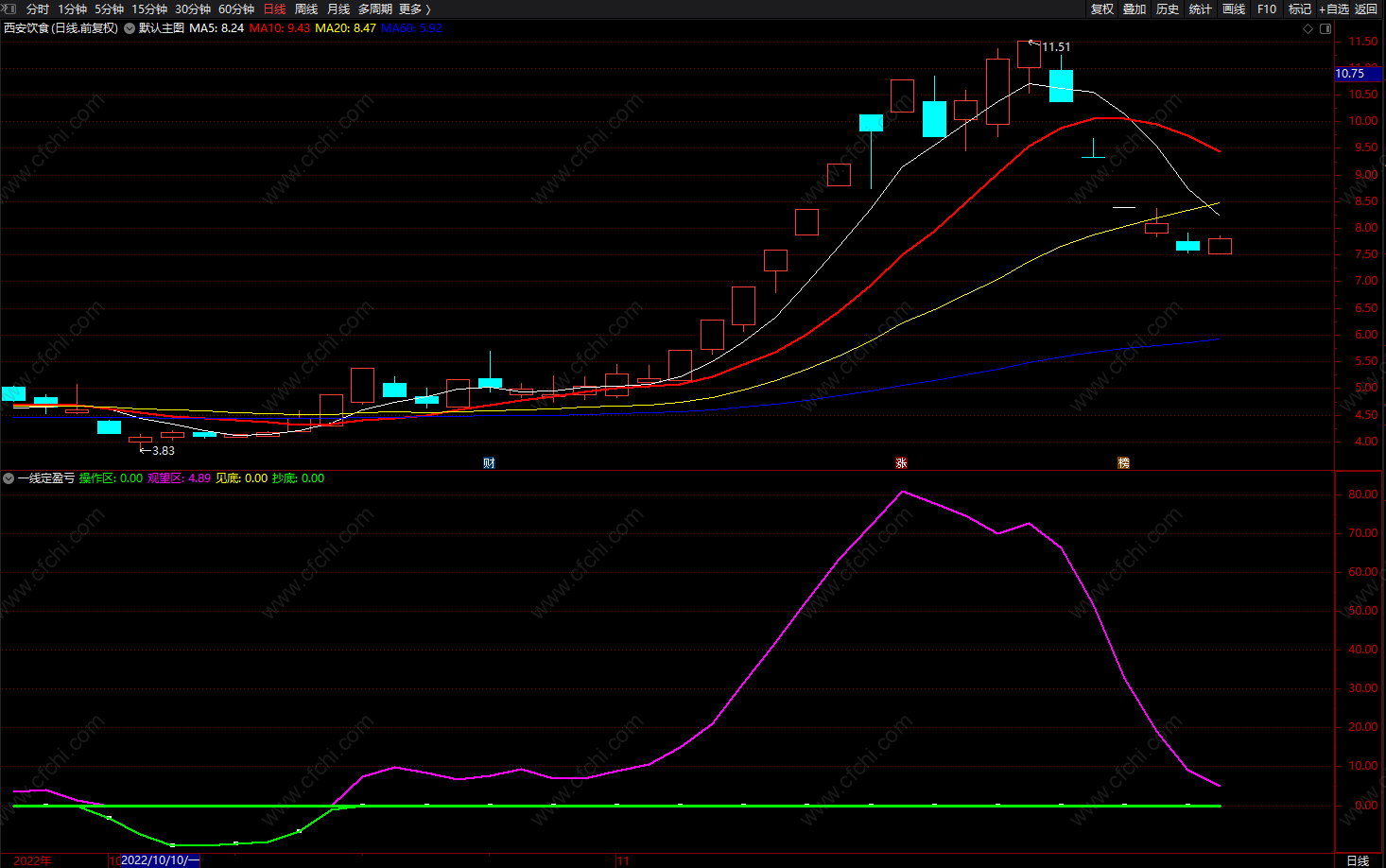Click the 抄底: 0.00 value
This screenshot has width=1386, height=868.
point(299,478)
